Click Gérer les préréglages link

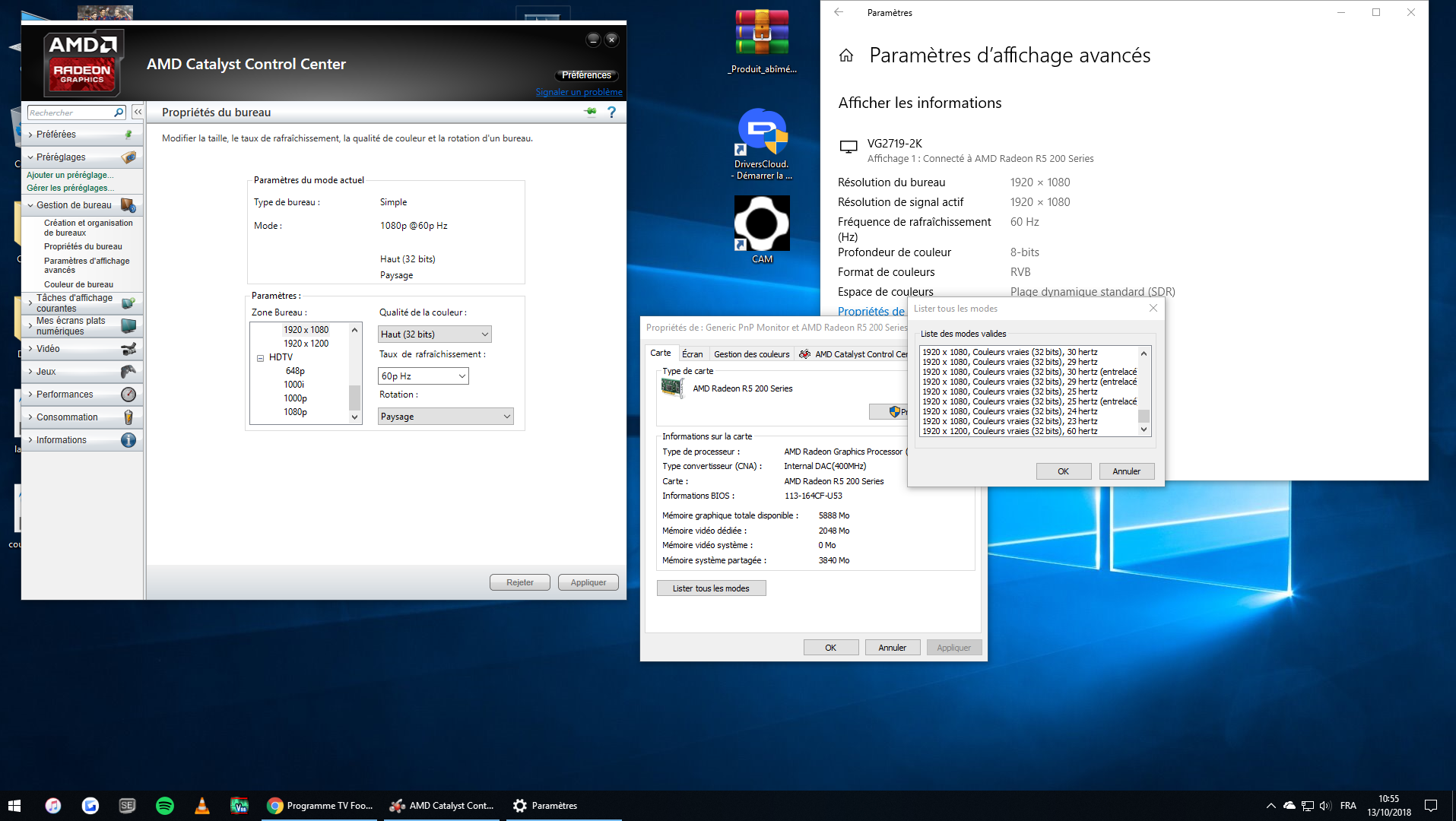coord(71,188)
